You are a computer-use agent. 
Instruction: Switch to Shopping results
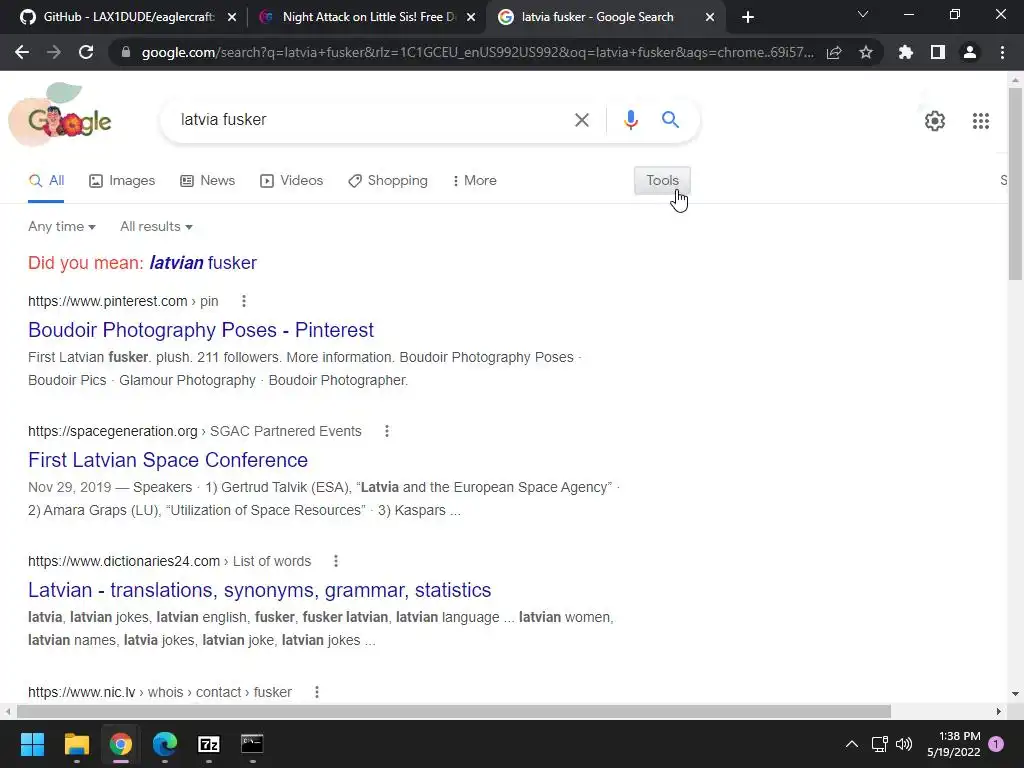pos(388,181)
